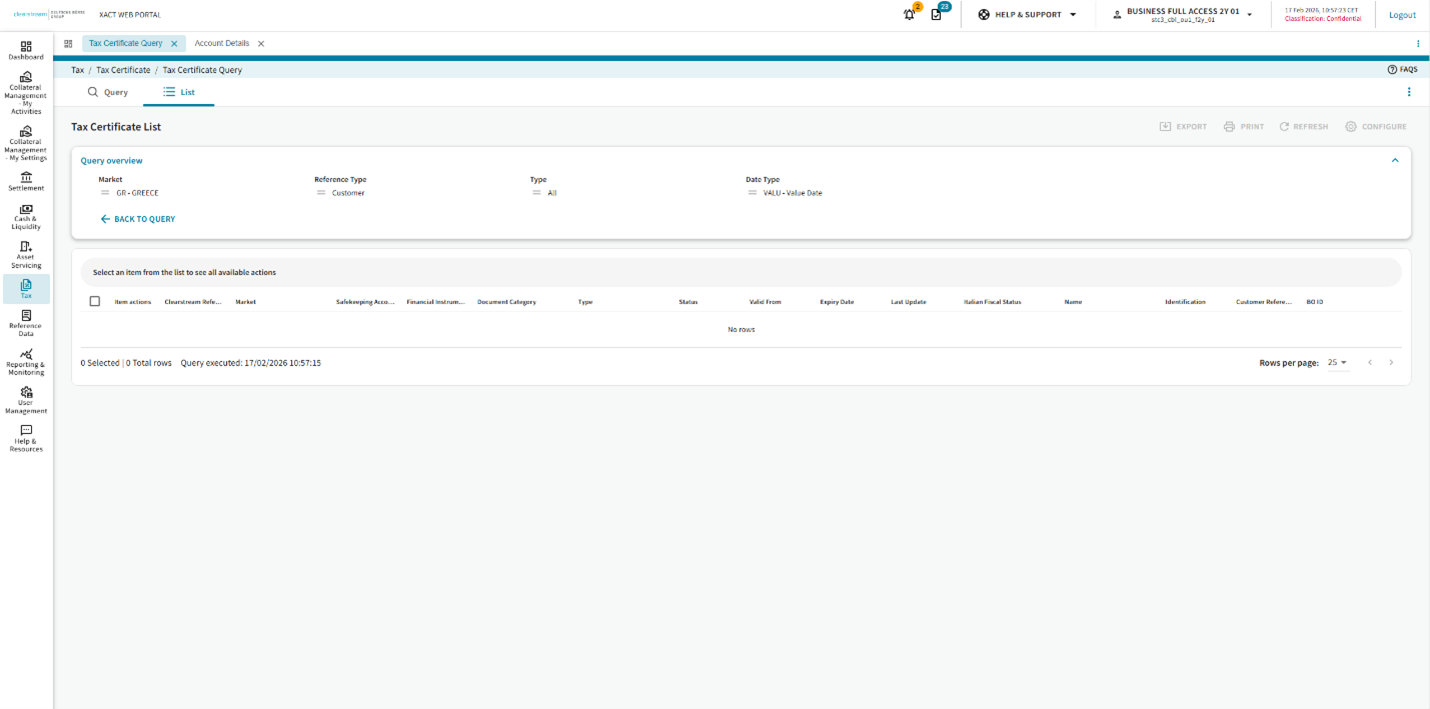
Task: Open Asset Servicing in the sidebar
Action: point(26,254)
